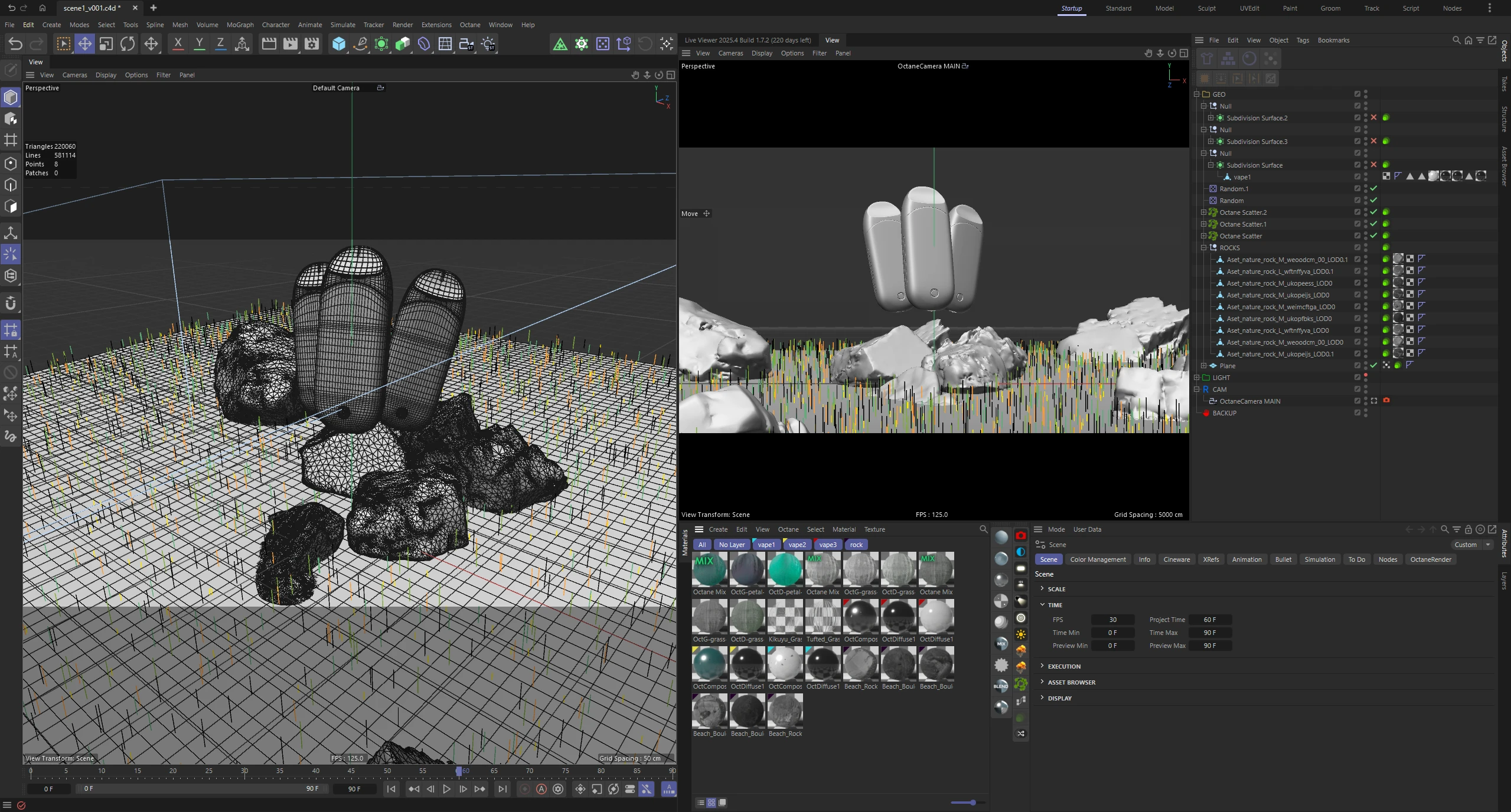Screen dimensions: 1511x812
Task: Click the cube primitive icon in the toolbar
Action: 338,44
